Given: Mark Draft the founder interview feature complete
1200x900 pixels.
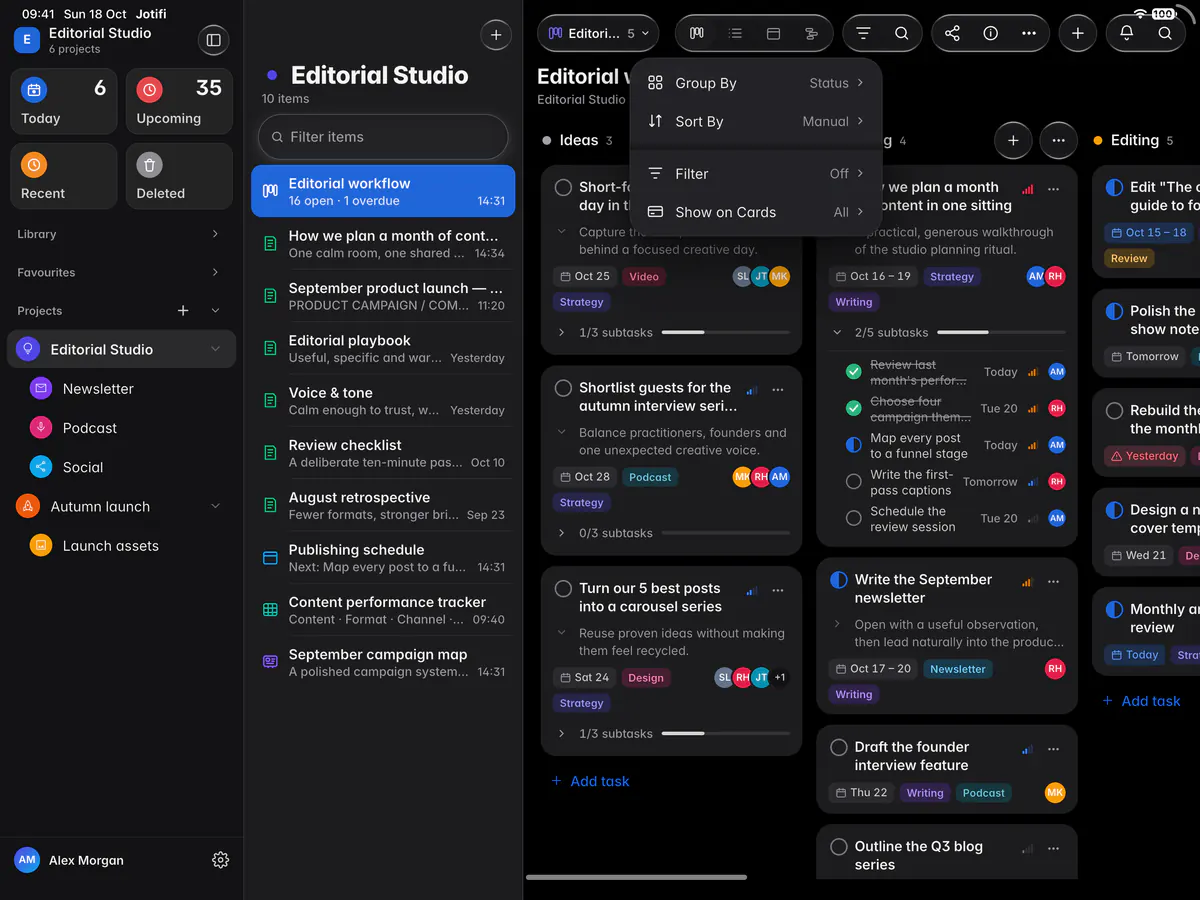Looking at the screenshot, I should click(839, 747).
